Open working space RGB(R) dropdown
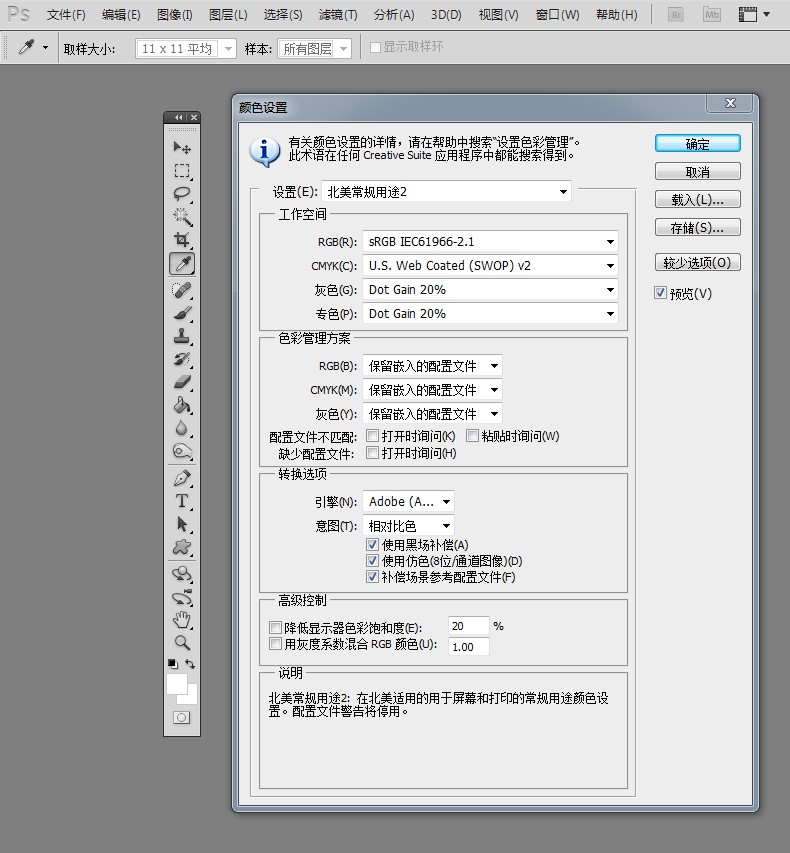 pyautogui.click(x=490, y=242)
